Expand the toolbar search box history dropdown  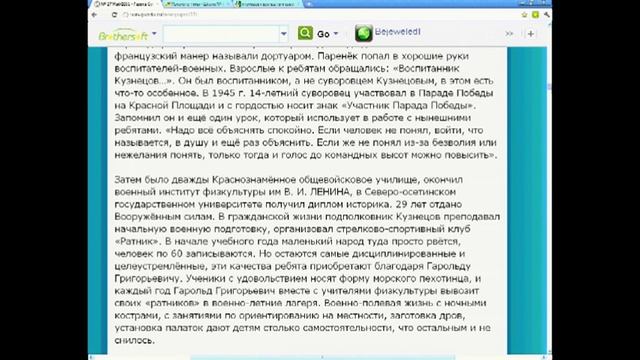284,34
